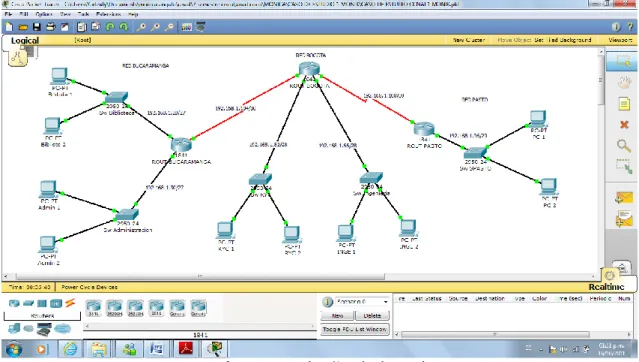Click the Print toolbar icon
Image resolution: width=639 pixels, height=362 pixels.
tap(51, 27)
